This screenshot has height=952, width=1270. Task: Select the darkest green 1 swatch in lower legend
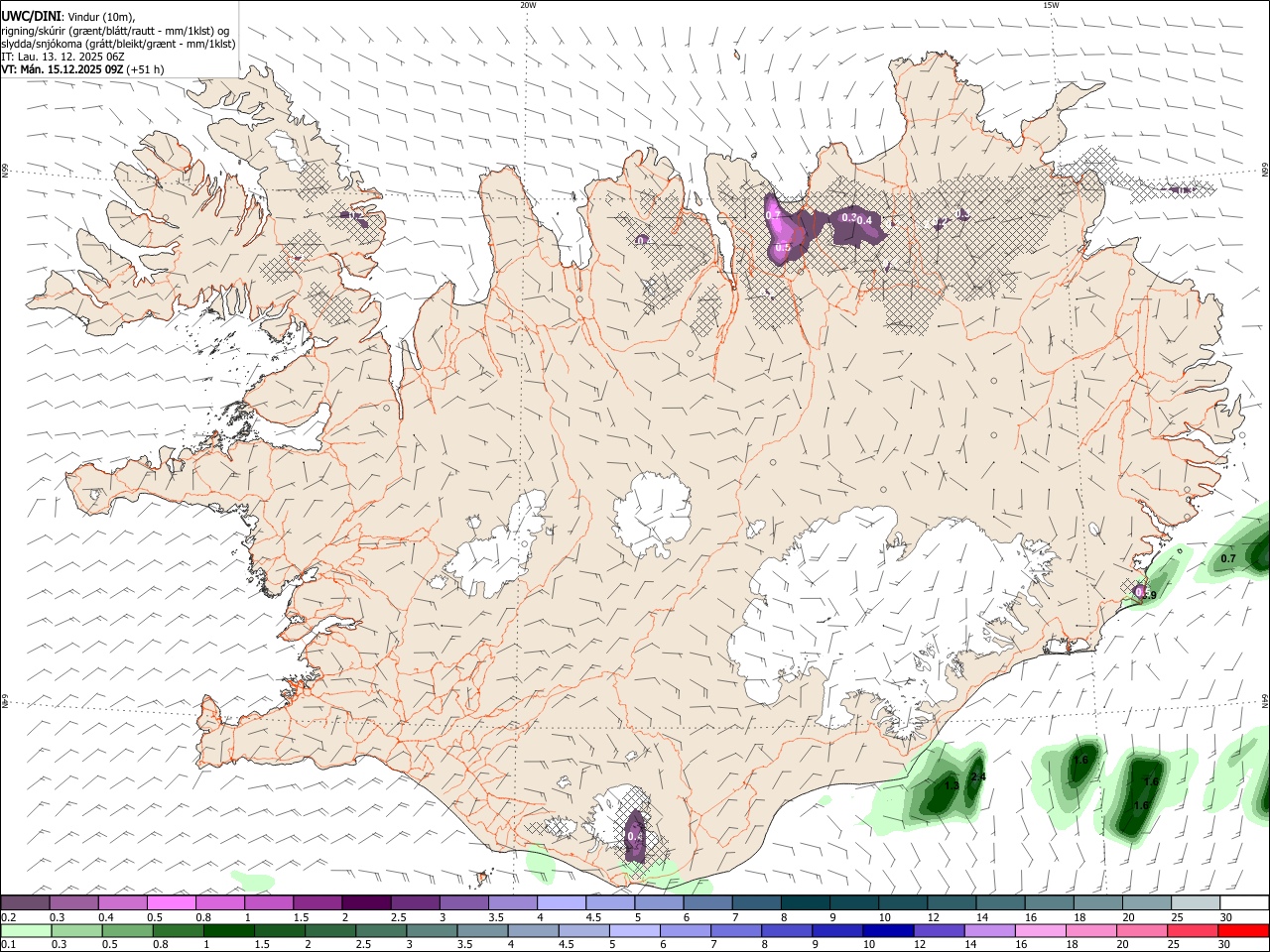pyautogui.click(x=228, y=931)
